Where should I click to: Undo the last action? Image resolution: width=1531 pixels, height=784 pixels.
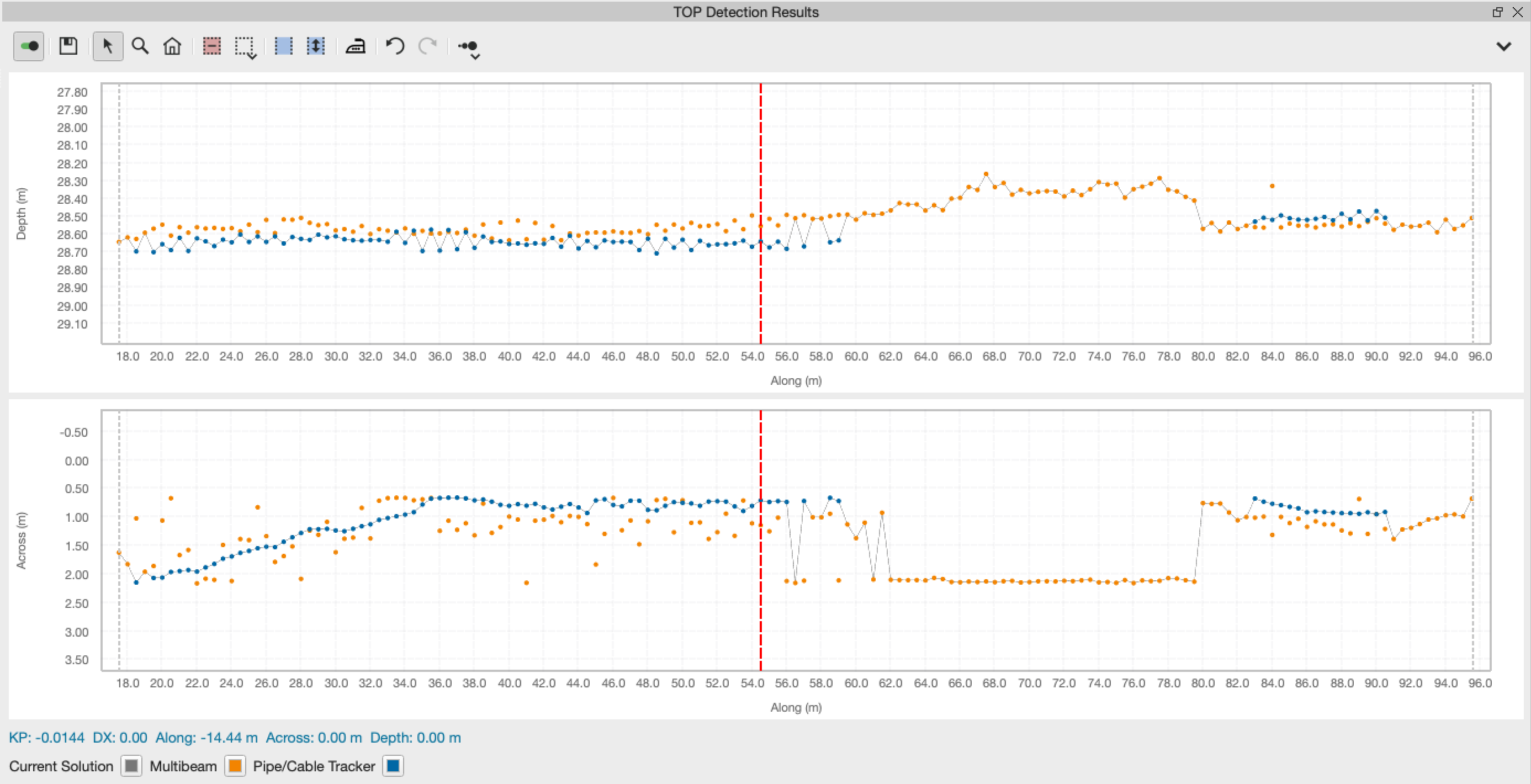click(x=395, y=46)
